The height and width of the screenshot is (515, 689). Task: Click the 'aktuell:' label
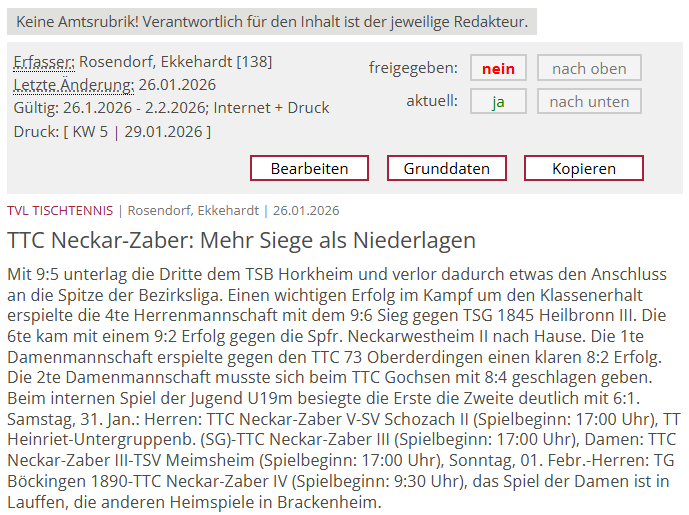point(432,101)
